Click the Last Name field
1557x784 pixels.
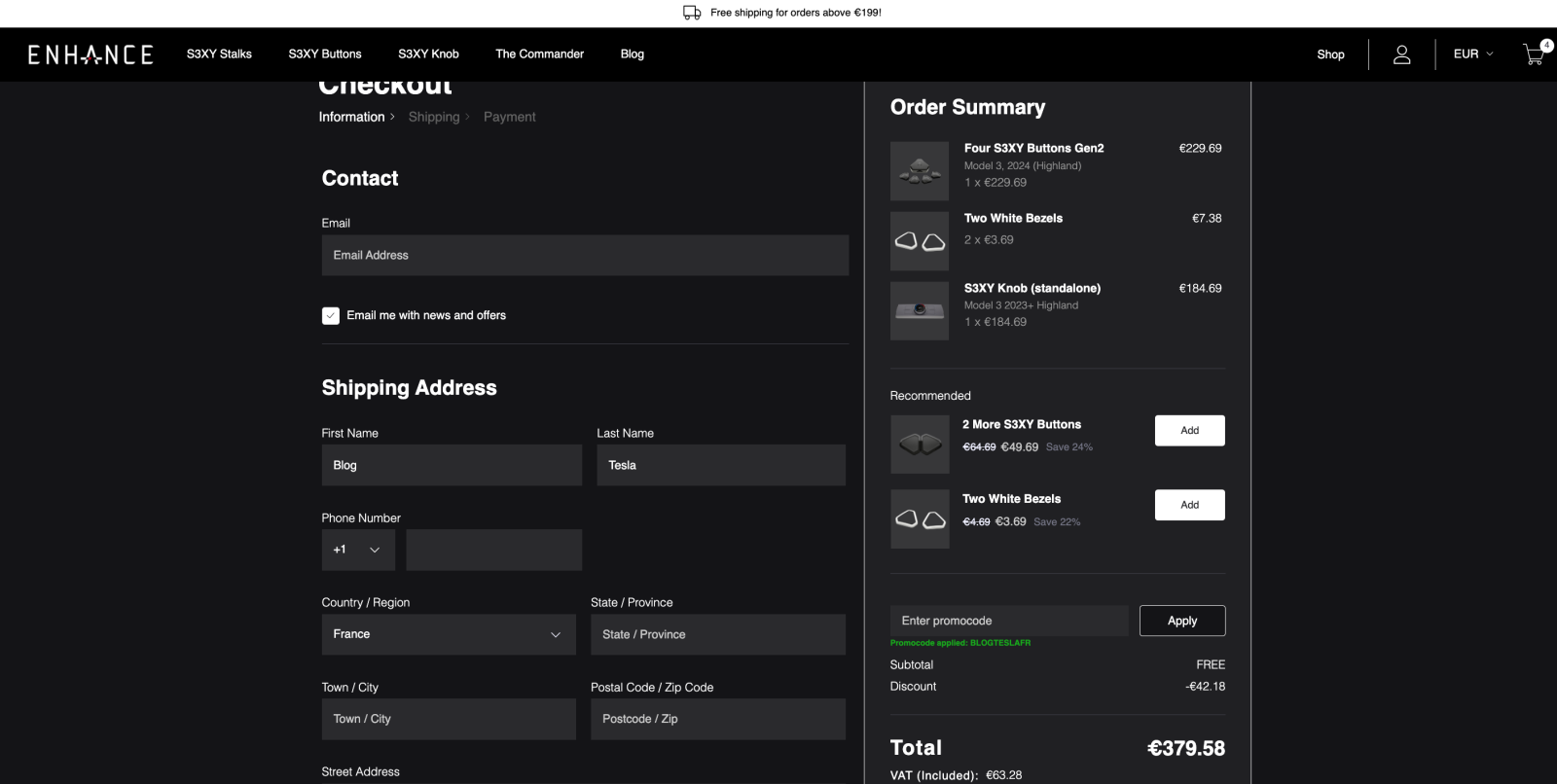click(721, 465)
